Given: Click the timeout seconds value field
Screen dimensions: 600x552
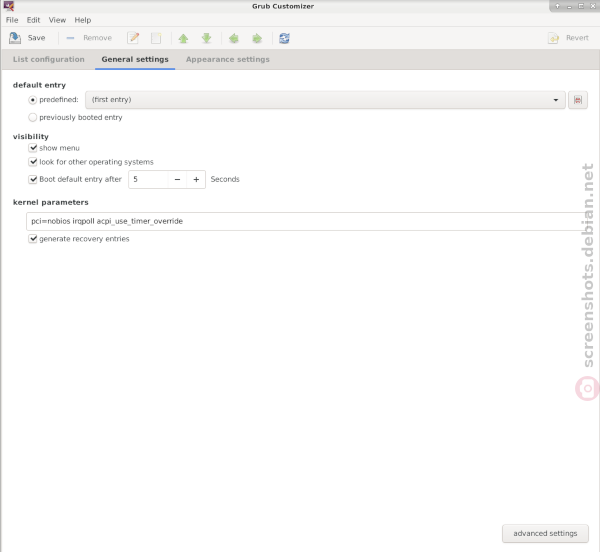Looking at the screenshot, I should pyautogui.click(x=148, y=179).
